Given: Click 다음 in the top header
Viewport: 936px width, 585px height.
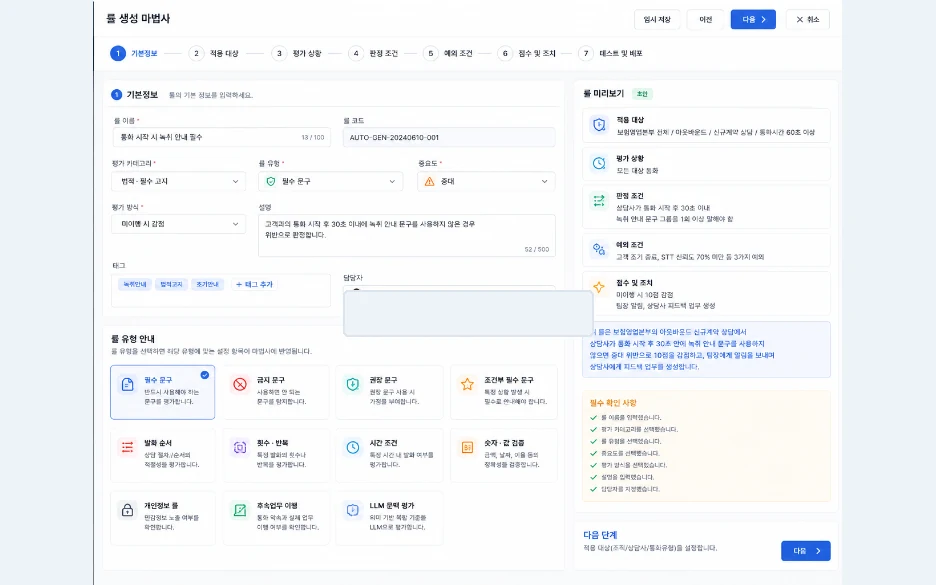Looking at the screenshot, I should (x=753, y=19).
